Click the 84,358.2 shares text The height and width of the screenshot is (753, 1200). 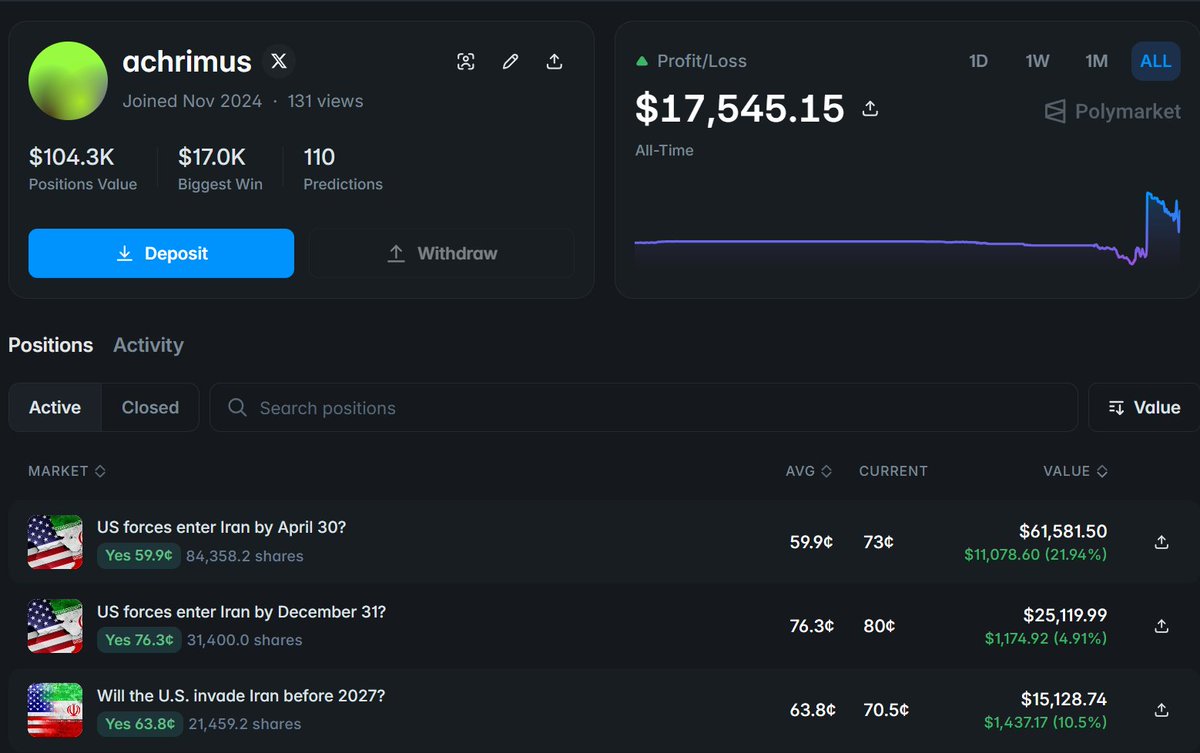tap(245, 556)
